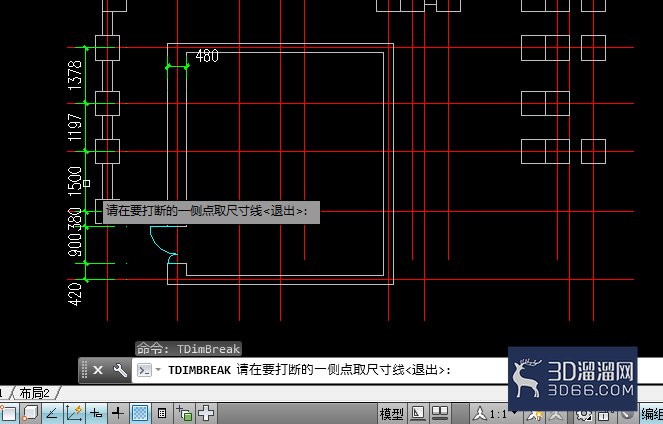Screen dimensions: 663x424
Task: Pick the 480 dimension text
Action: point(207,56)
